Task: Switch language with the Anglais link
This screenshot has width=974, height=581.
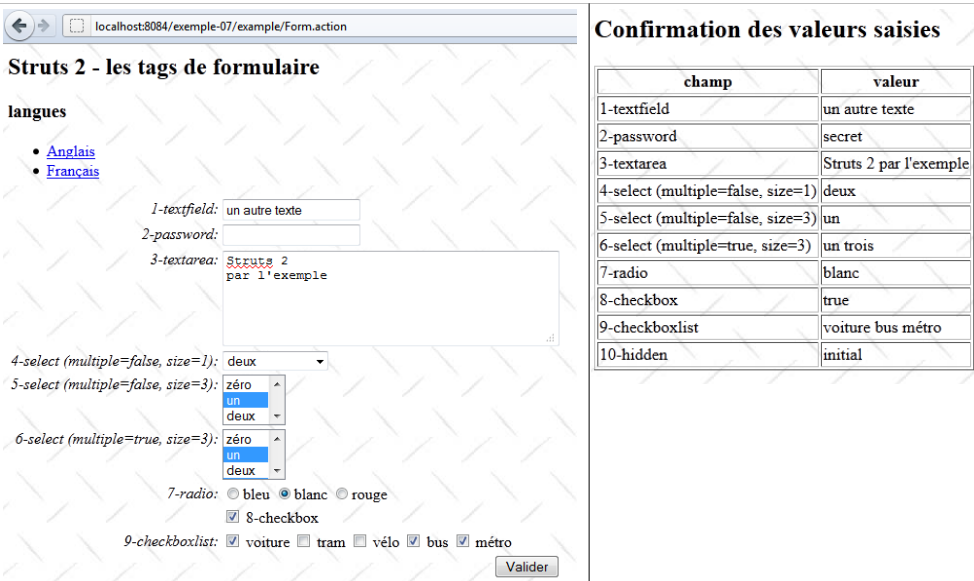Action: tap(70, 151)
